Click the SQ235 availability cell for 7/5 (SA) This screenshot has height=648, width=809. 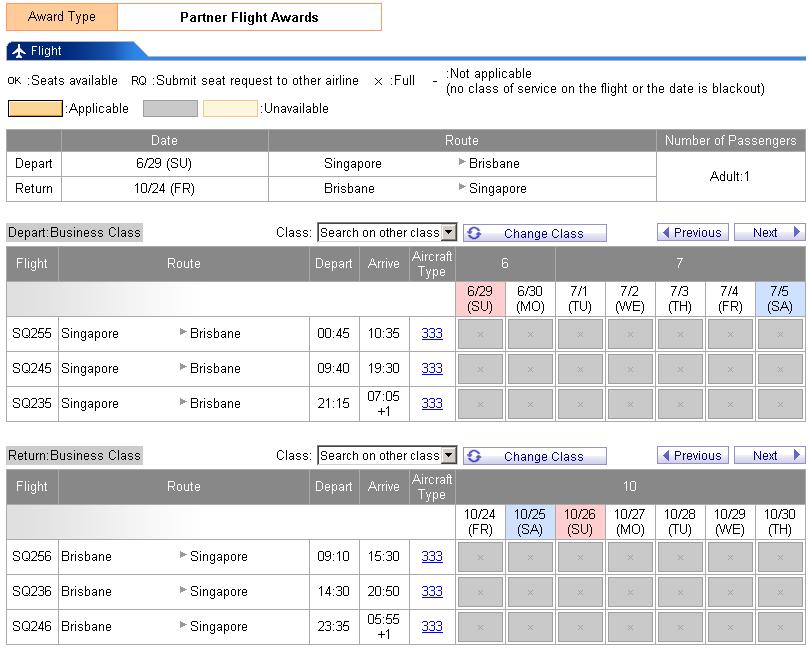point(780,404)
